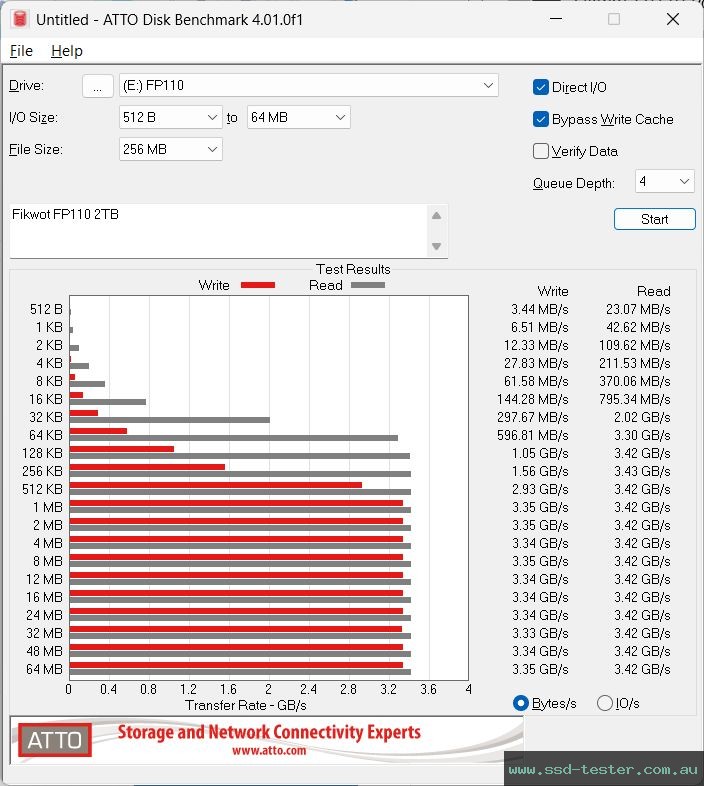Click the write value 3.33 GB/s
Image resolution: width=704 pixels, height=786 pixels.
tap(540, 633)
